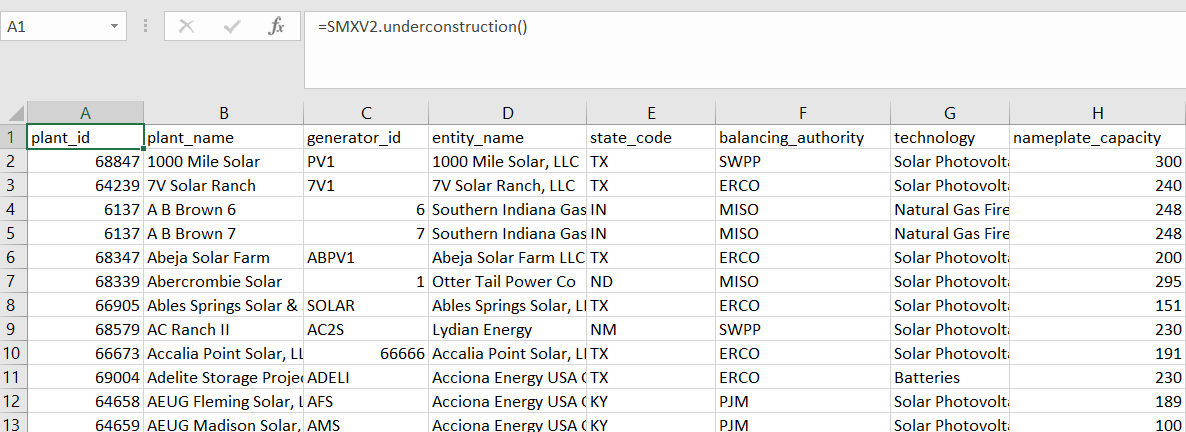The image size is (1186, 432).
Task: Select column F header
Action: 803,113
